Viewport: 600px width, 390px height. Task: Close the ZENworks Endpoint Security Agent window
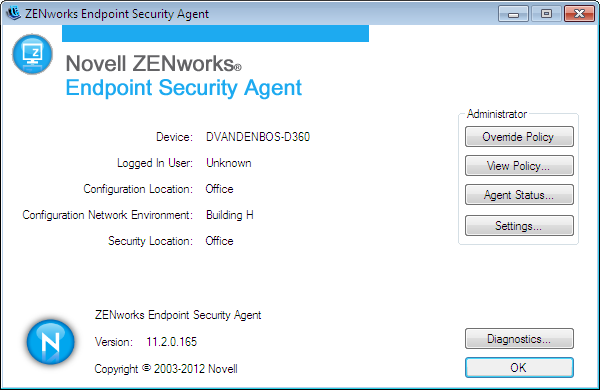click(579, 14)
